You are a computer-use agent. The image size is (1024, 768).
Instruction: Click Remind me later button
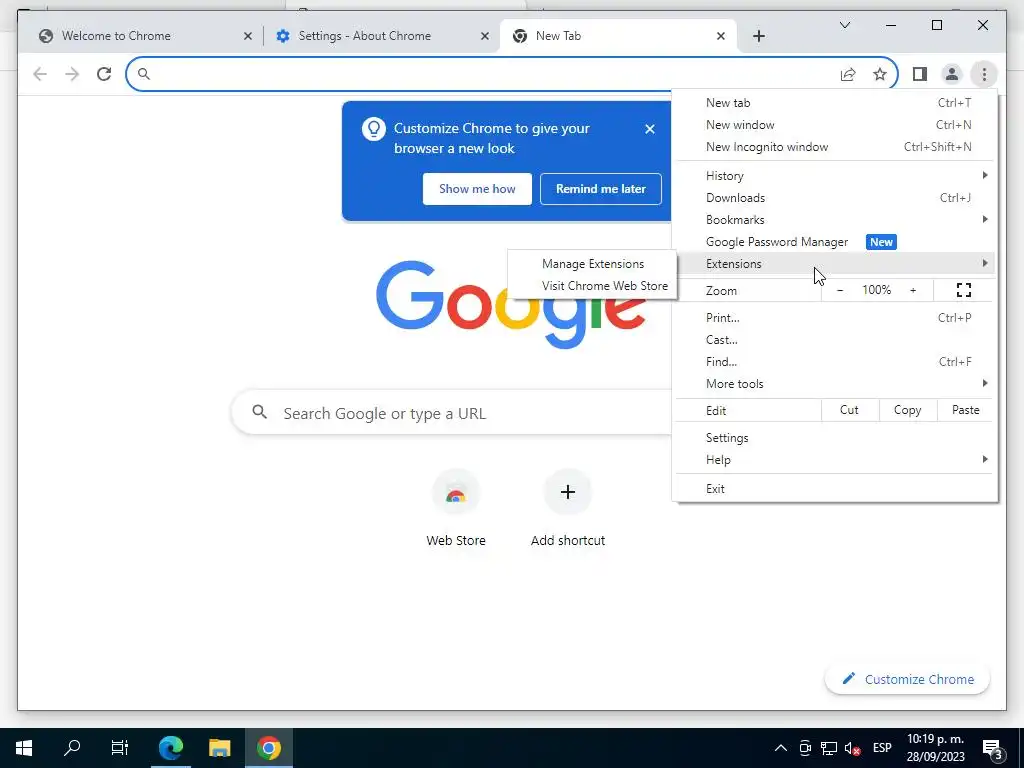pyautogui.click(x=601, y=189)
